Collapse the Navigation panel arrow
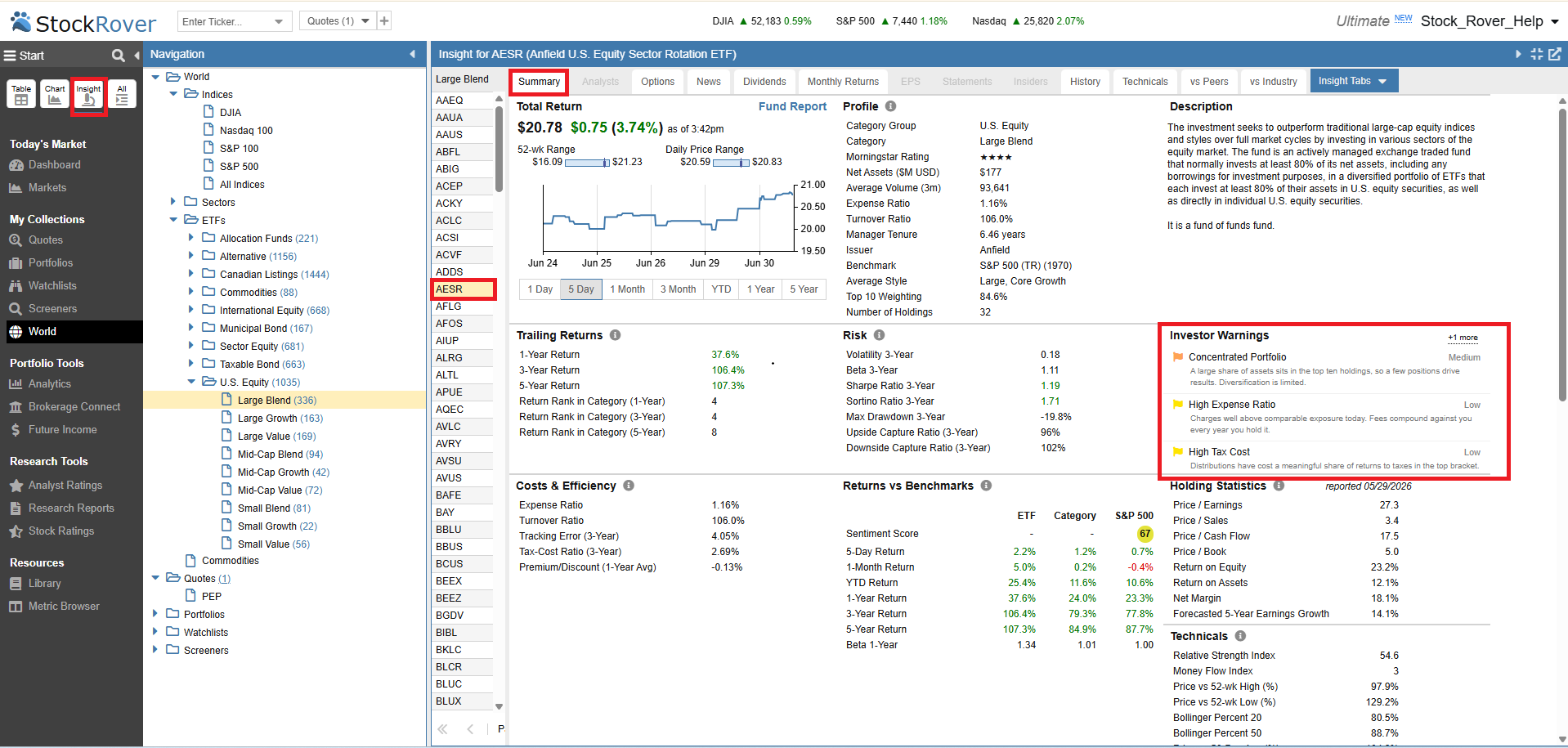The width and height of the screenshot is (1568, 748). point(412,54)
